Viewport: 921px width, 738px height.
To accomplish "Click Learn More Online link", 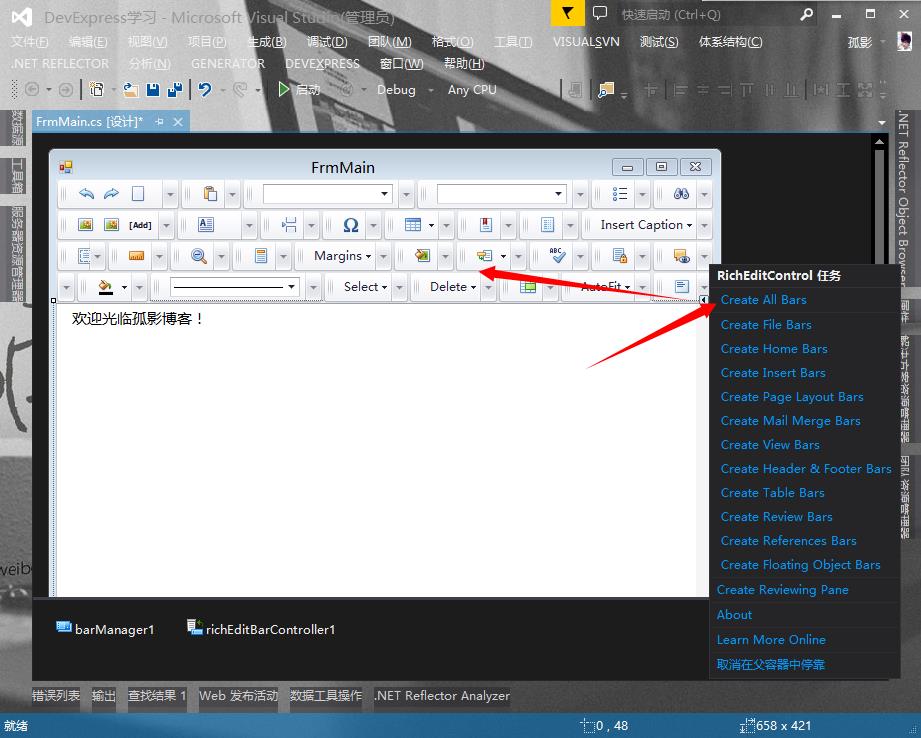I will point(771,639).
